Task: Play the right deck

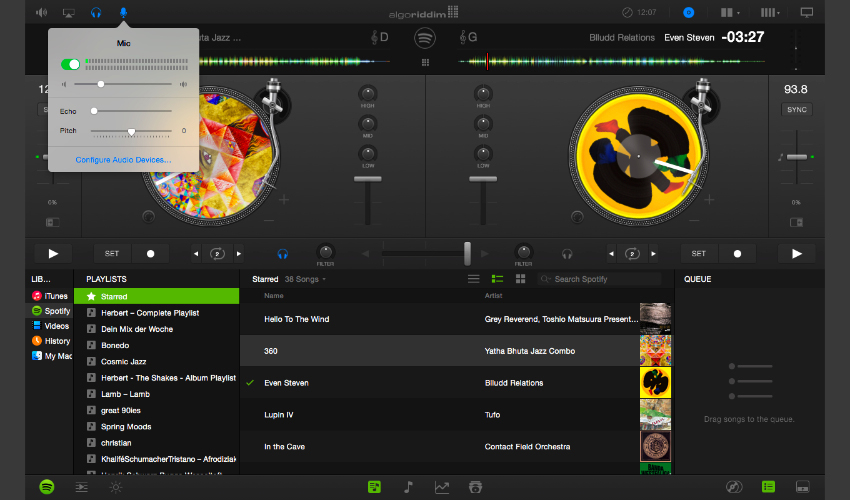Action: tap(796, 253)
